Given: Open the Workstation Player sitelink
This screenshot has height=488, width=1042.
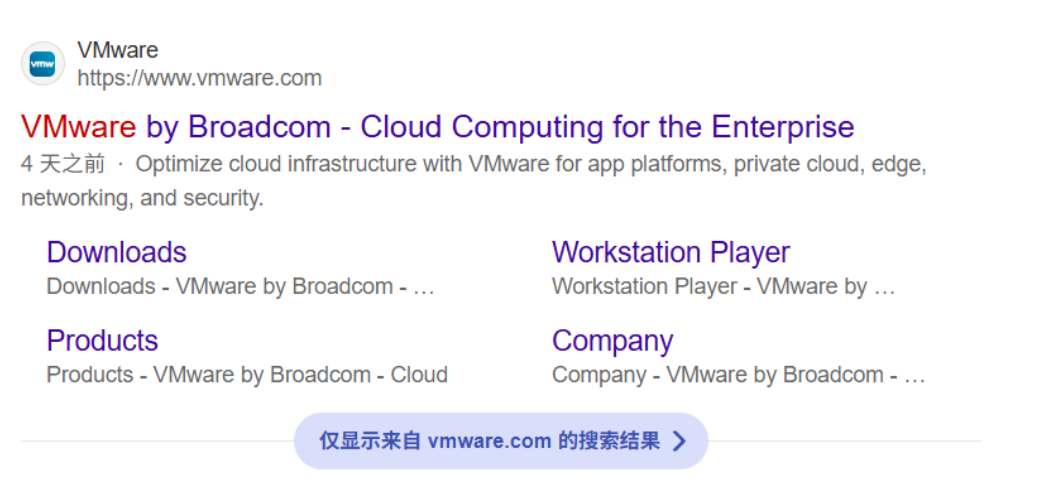Looking at the screenshot, I should point(670,252).
